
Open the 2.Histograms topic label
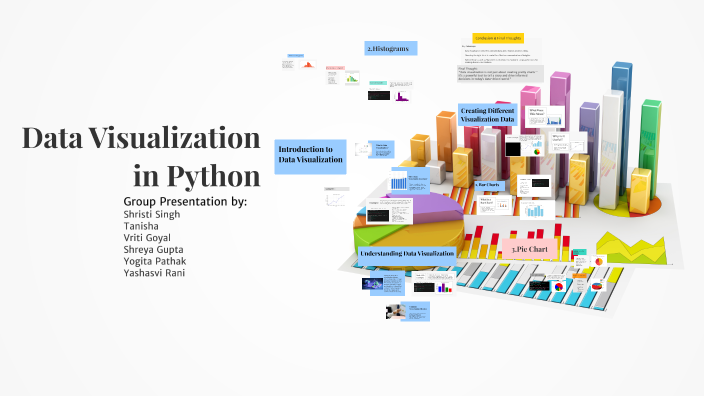[x=391, y=48]
